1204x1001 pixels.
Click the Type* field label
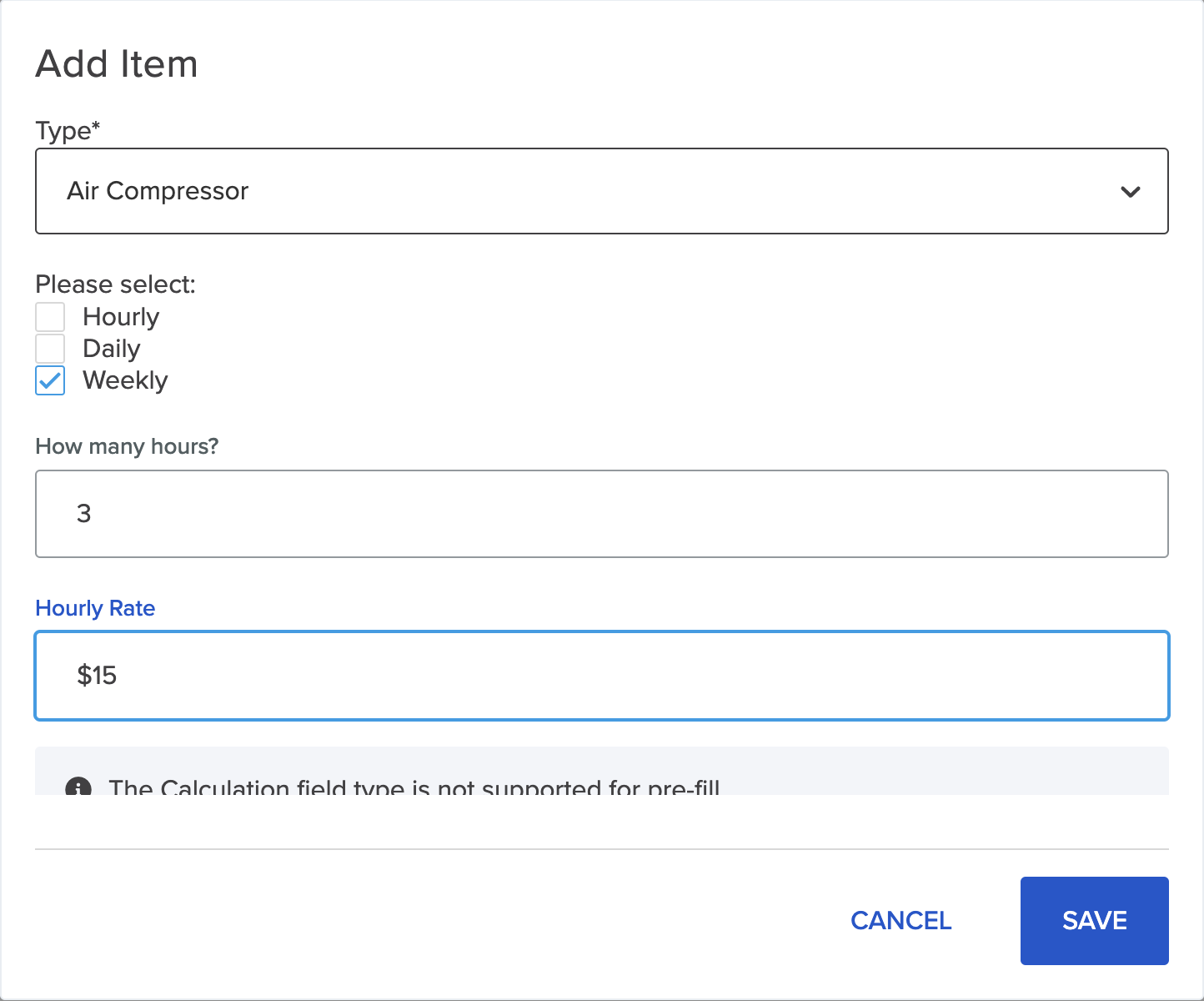[68, 131]
